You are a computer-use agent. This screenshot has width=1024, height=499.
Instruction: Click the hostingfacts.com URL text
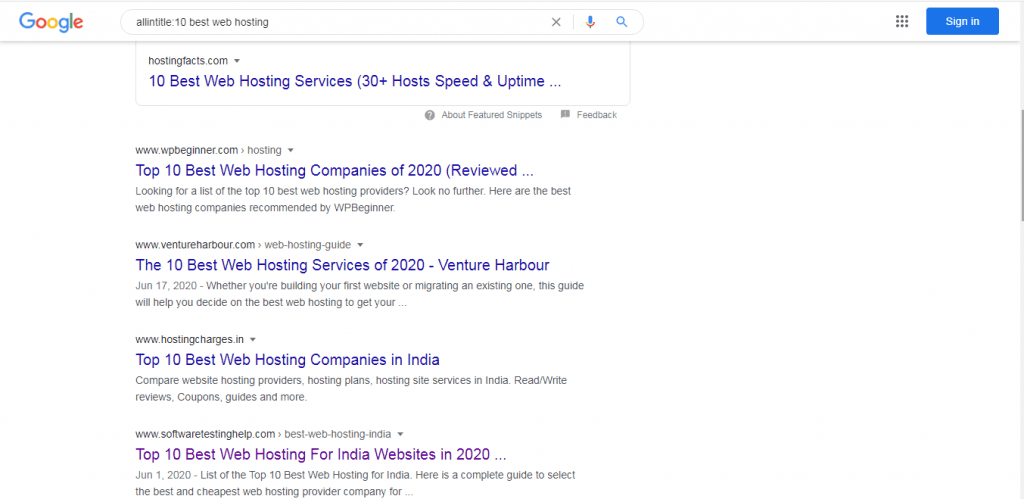[x=188, y=61]
